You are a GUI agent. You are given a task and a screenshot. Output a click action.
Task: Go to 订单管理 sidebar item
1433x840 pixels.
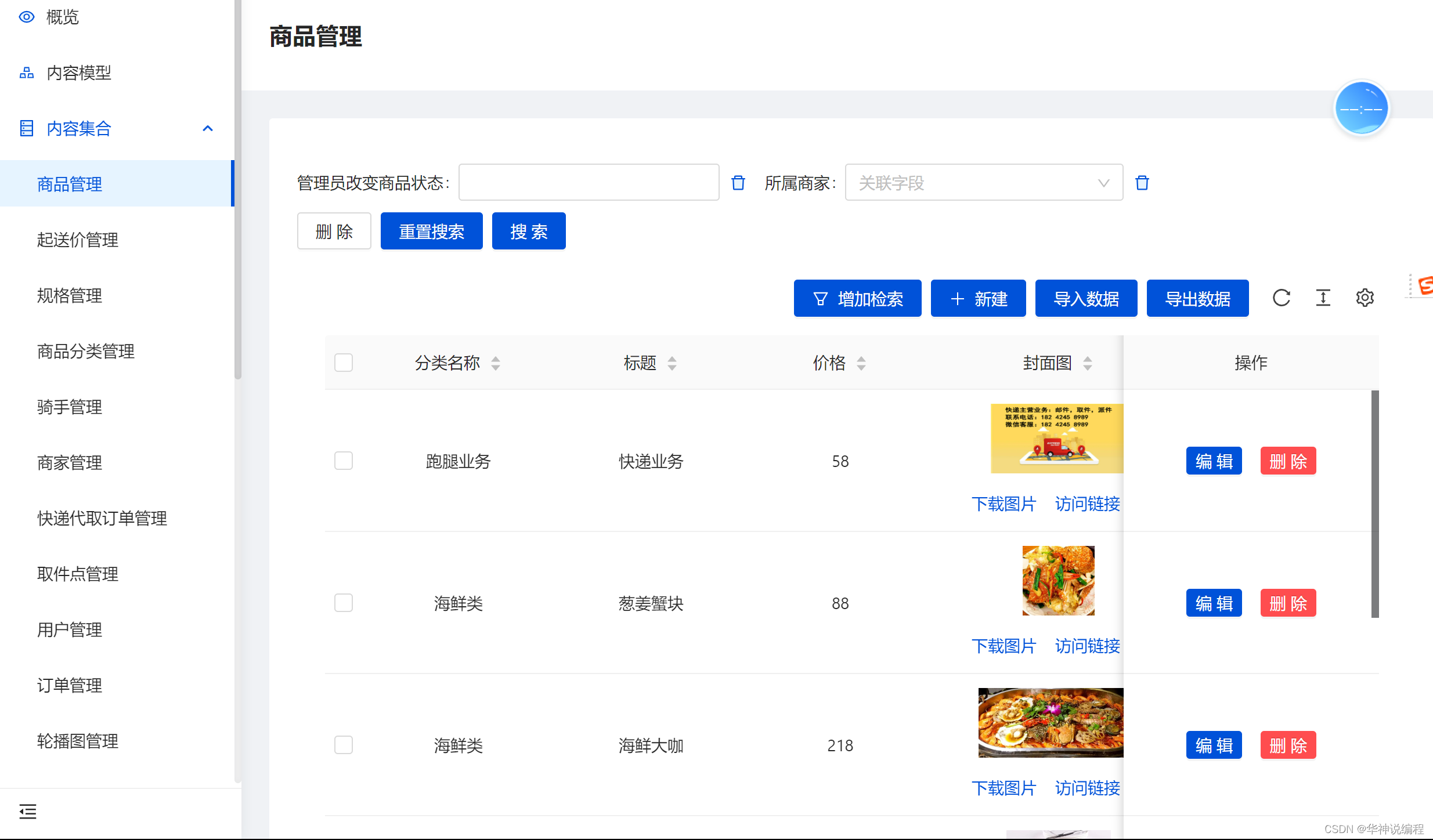(x=70, y=685)
